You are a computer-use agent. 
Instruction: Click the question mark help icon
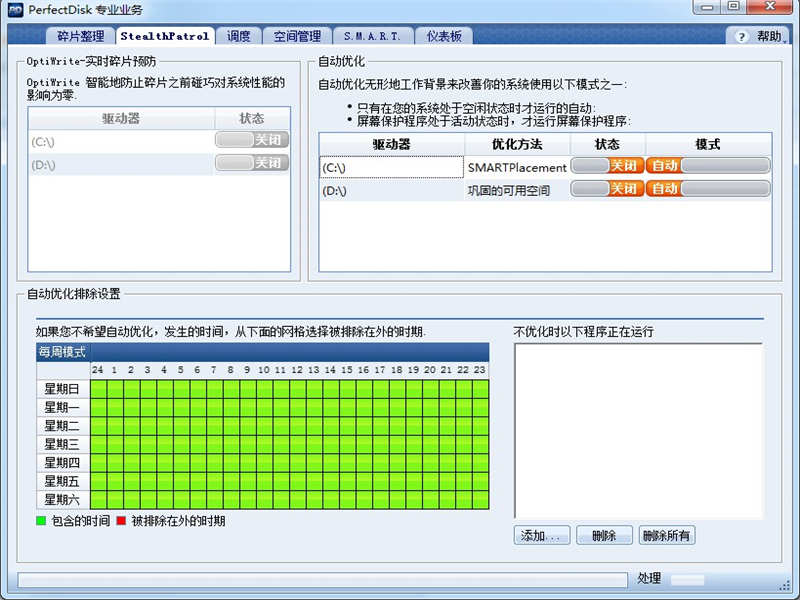741,37
